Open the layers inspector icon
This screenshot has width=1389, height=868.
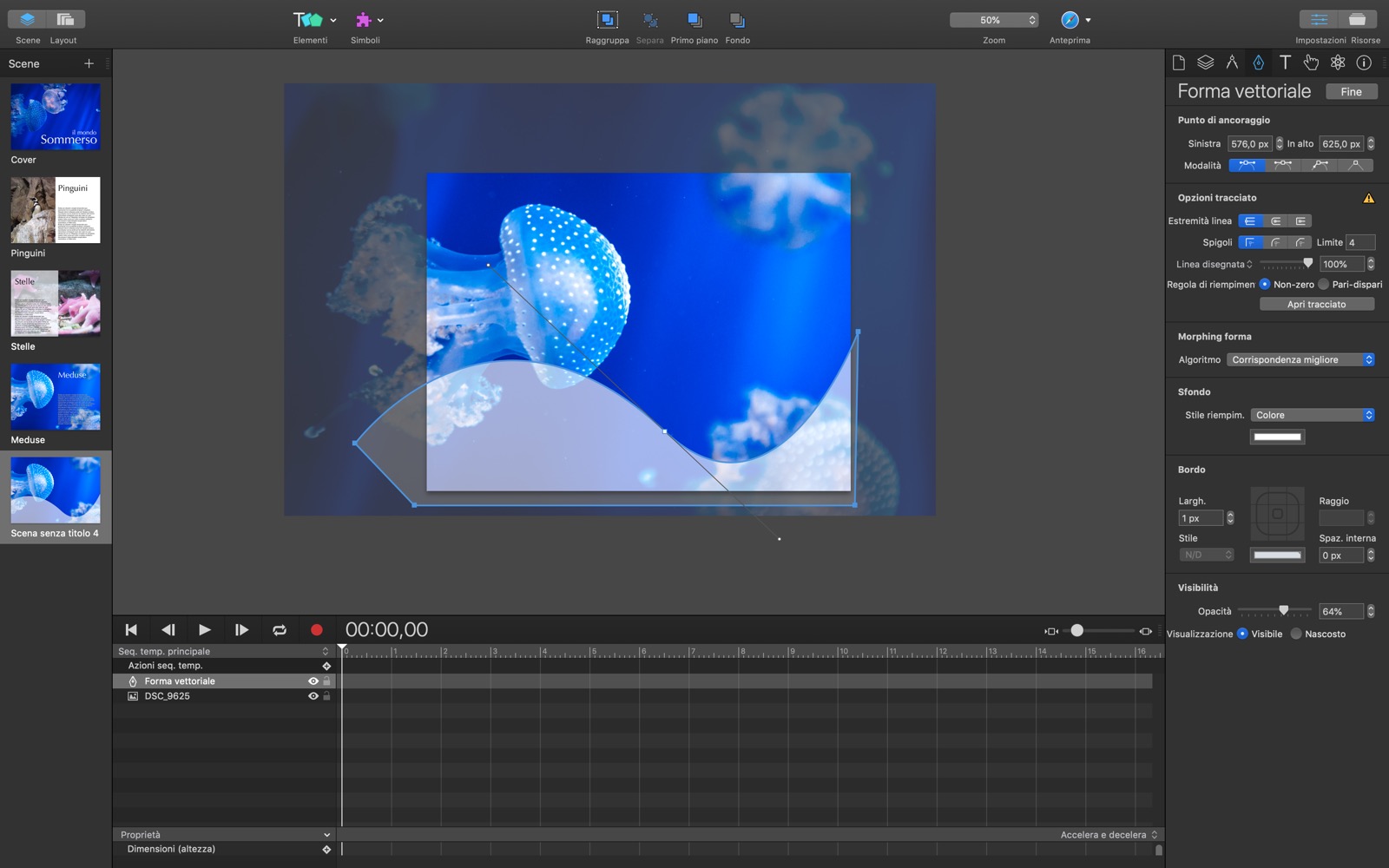point(1205,62)
